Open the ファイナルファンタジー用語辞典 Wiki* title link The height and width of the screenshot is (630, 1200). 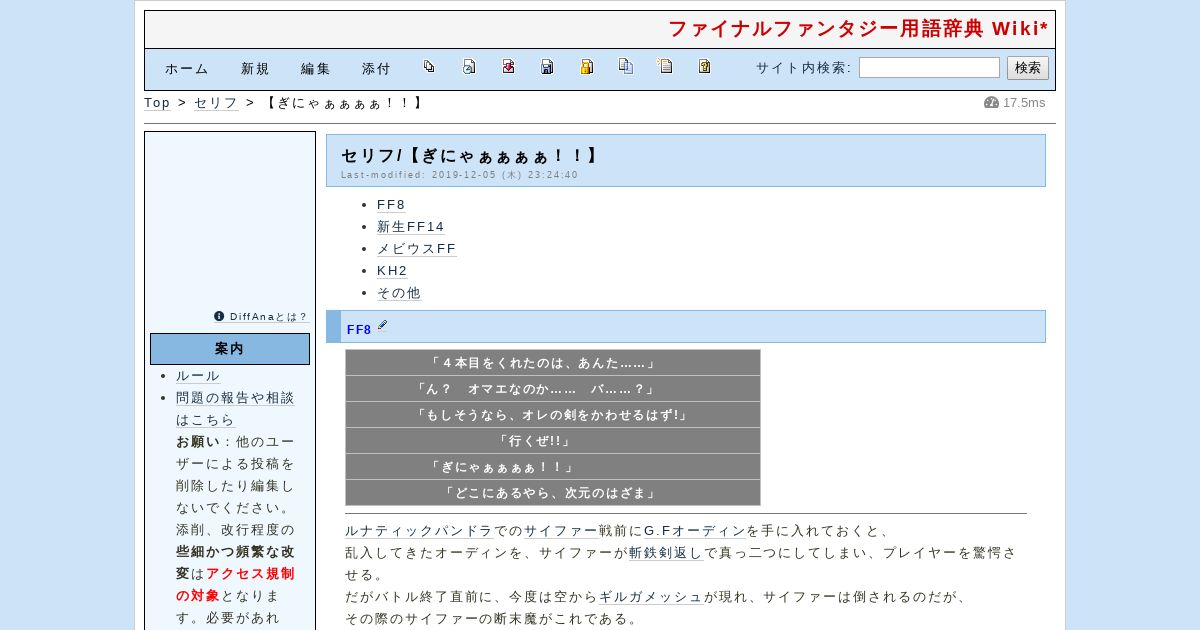click(x=858, y=29)
